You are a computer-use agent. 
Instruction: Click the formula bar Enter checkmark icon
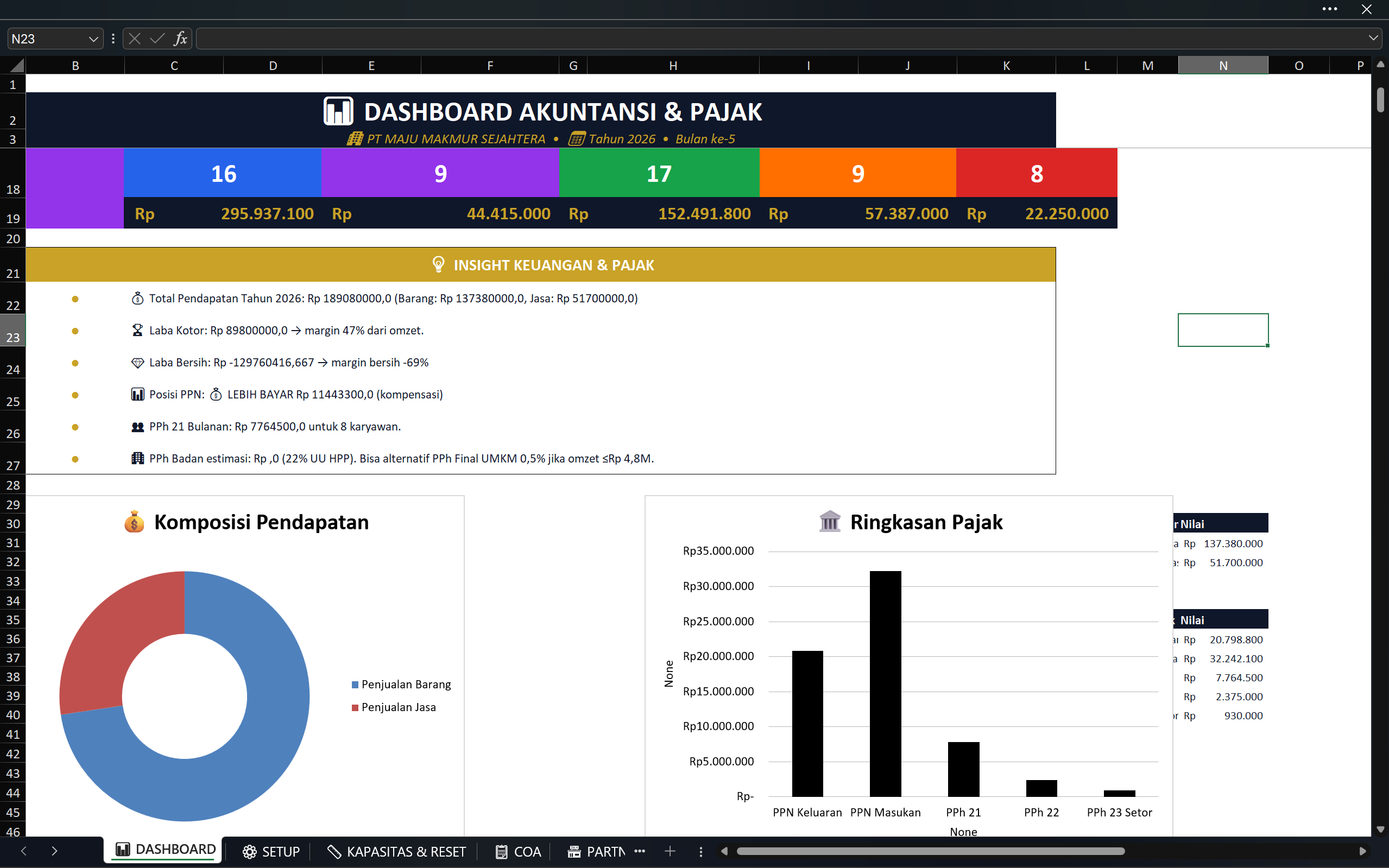tap(157, 39)
